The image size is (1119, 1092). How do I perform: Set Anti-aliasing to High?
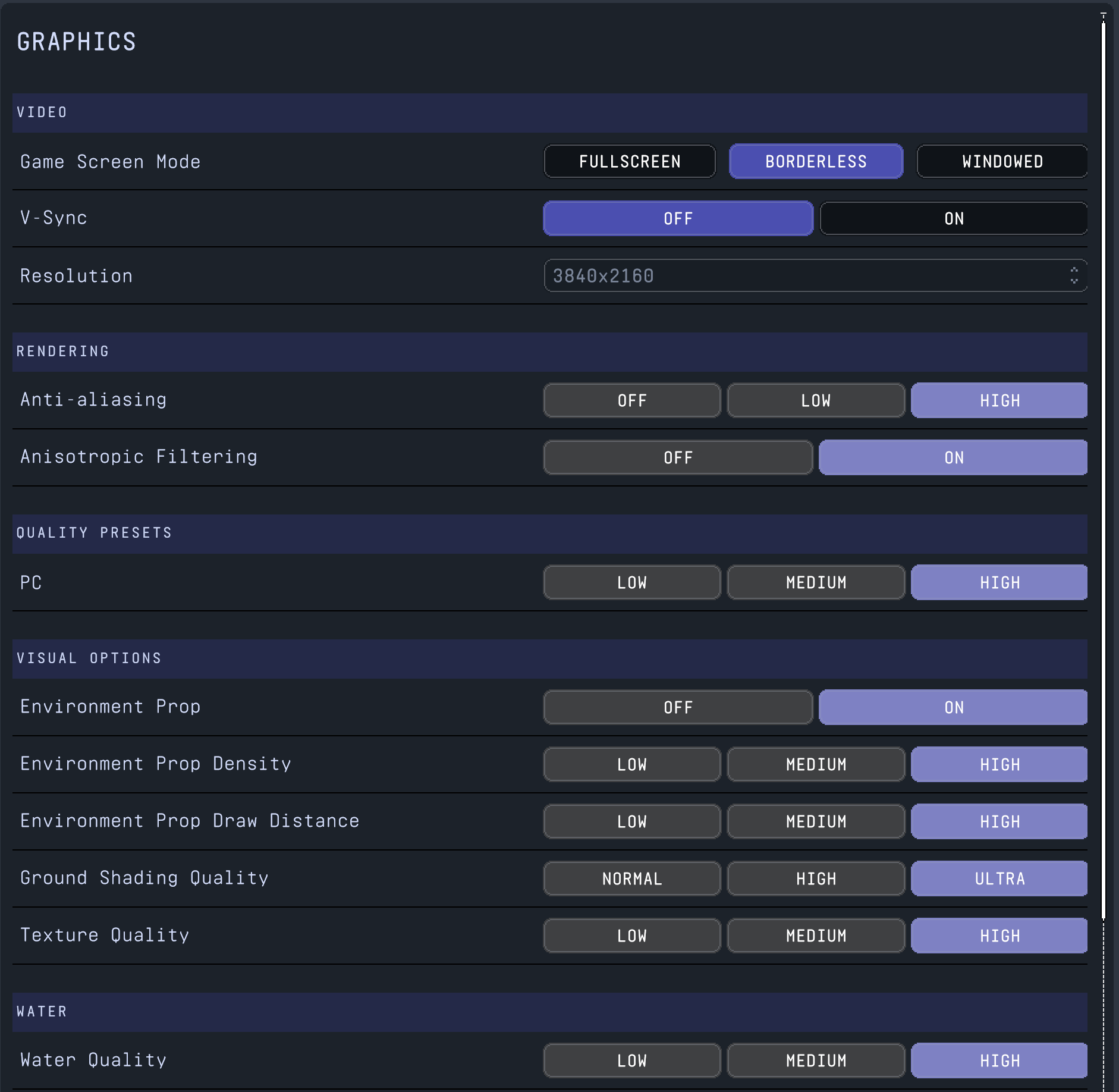(999, 400)
